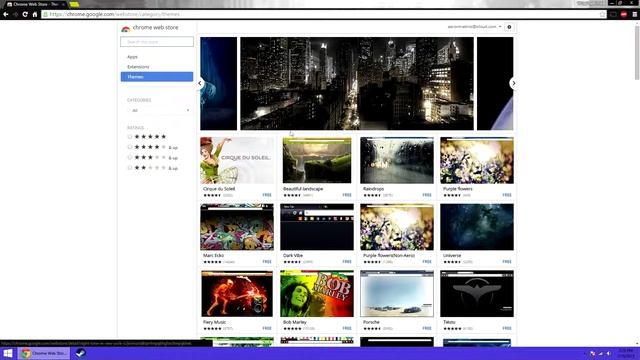Open the Tiësto theme thumbnail
The height and width of the screenshot is (360, 640).
point(477,294)
